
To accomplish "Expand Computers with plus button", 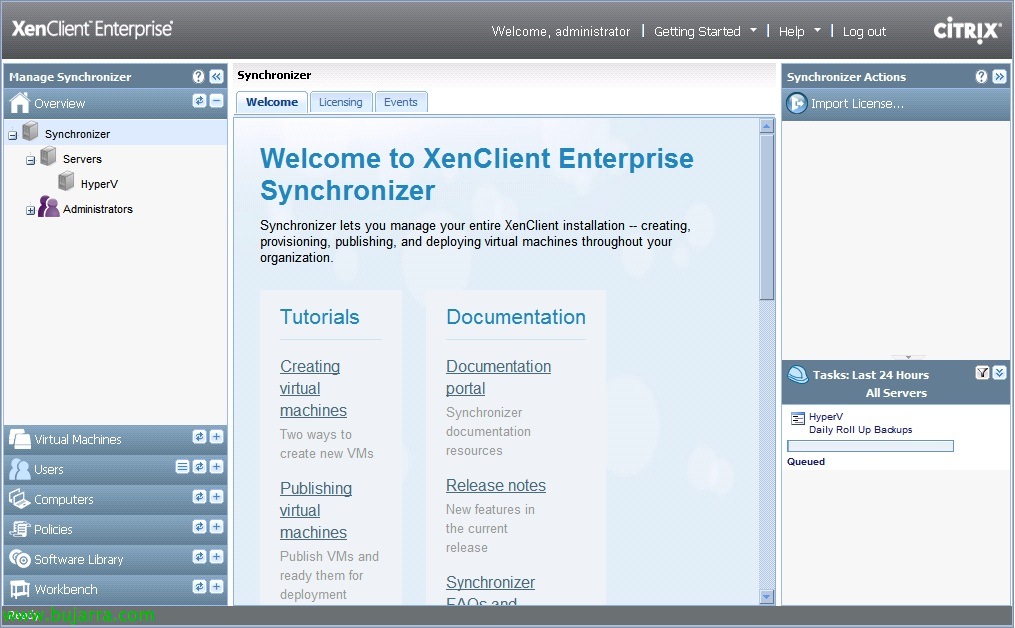I will pos(217,497).
